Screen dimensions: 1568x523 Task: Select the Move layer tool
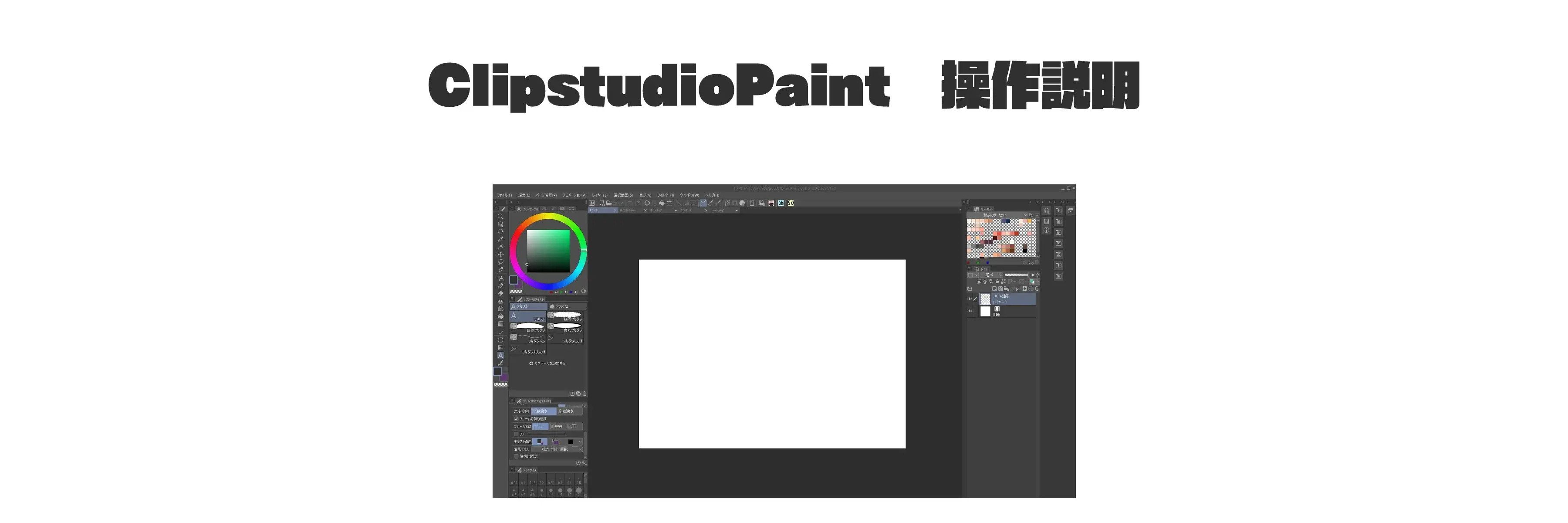[500, 255]
